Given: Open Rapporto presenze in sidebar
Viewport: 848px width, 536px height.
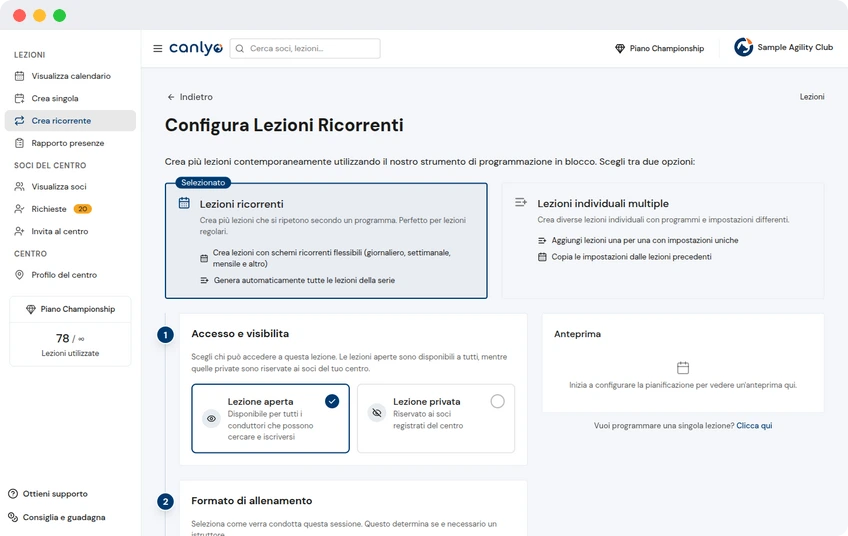Looking at the screenshot, I should click(70, 143).
